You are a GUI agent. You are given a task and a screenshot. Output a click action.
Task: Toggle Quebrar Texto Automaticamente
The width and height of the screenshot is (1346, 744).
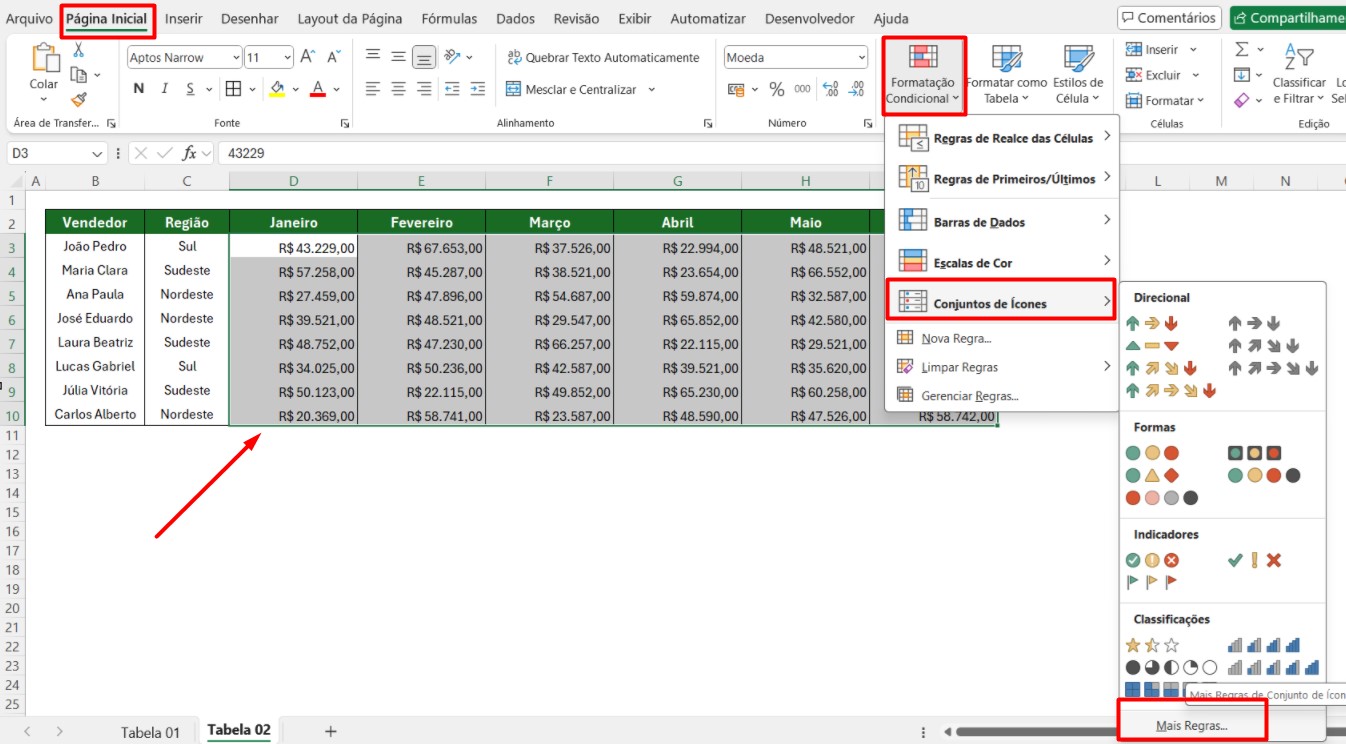(603, 57)
